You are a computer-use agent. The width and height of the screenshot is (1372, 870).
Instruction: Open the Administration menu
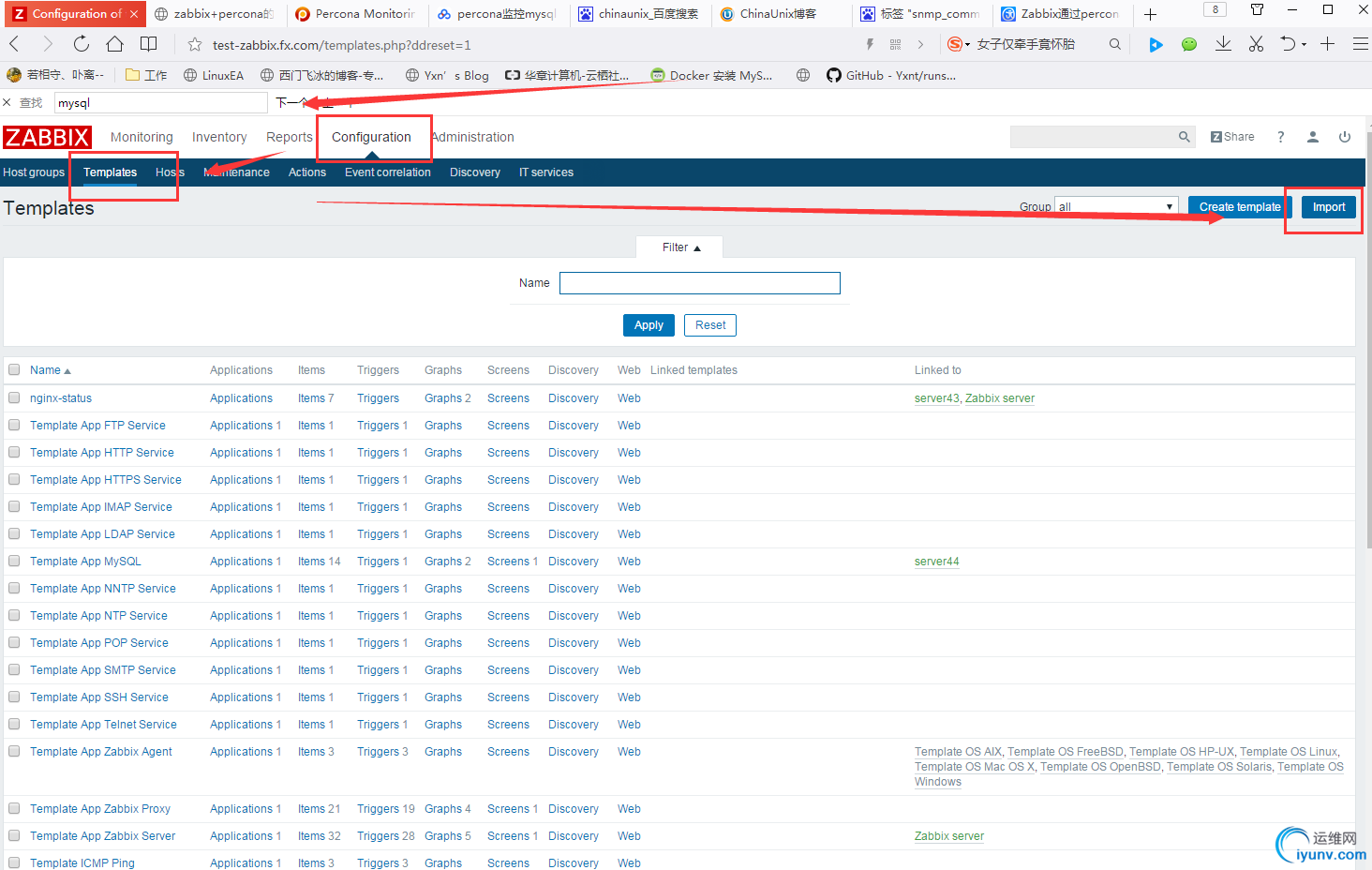point(473,137)
